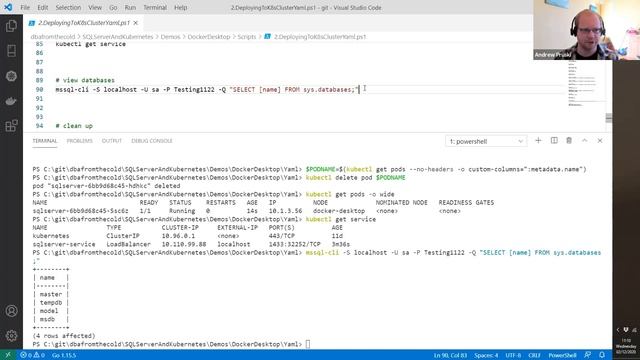The width and height of the screenshot is (640, 360).
Task: Kill terminal with trash icon
Action: [569, 141]
